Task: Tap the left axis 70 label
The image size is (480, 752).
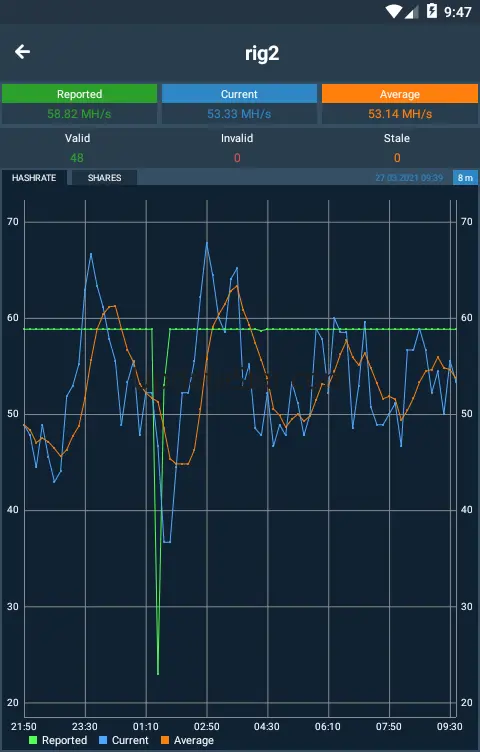Action: [13, 222]
